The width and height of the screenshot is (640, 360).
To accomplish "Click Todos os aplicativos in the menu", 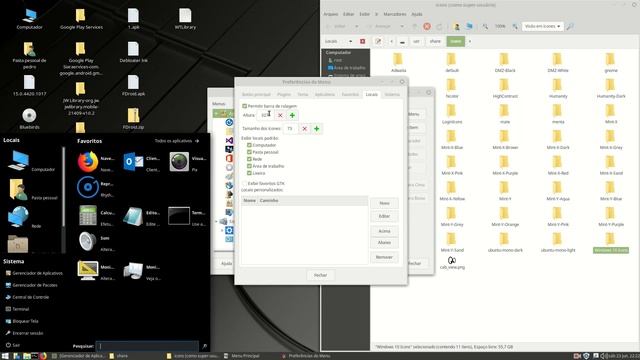I will [x=177, y=141].
